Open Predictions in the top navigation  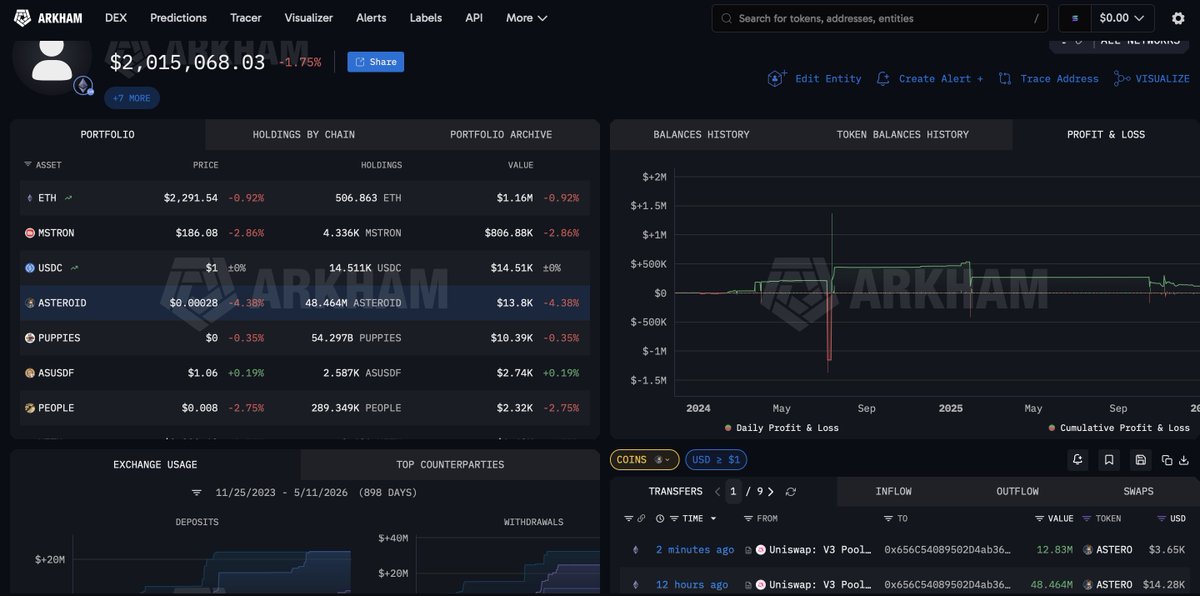click(x=178, y=18)
